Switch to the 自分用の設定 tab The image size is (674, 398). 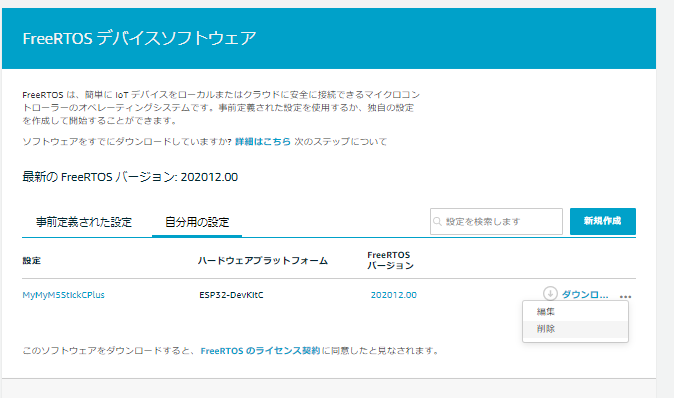pos(197,222)
